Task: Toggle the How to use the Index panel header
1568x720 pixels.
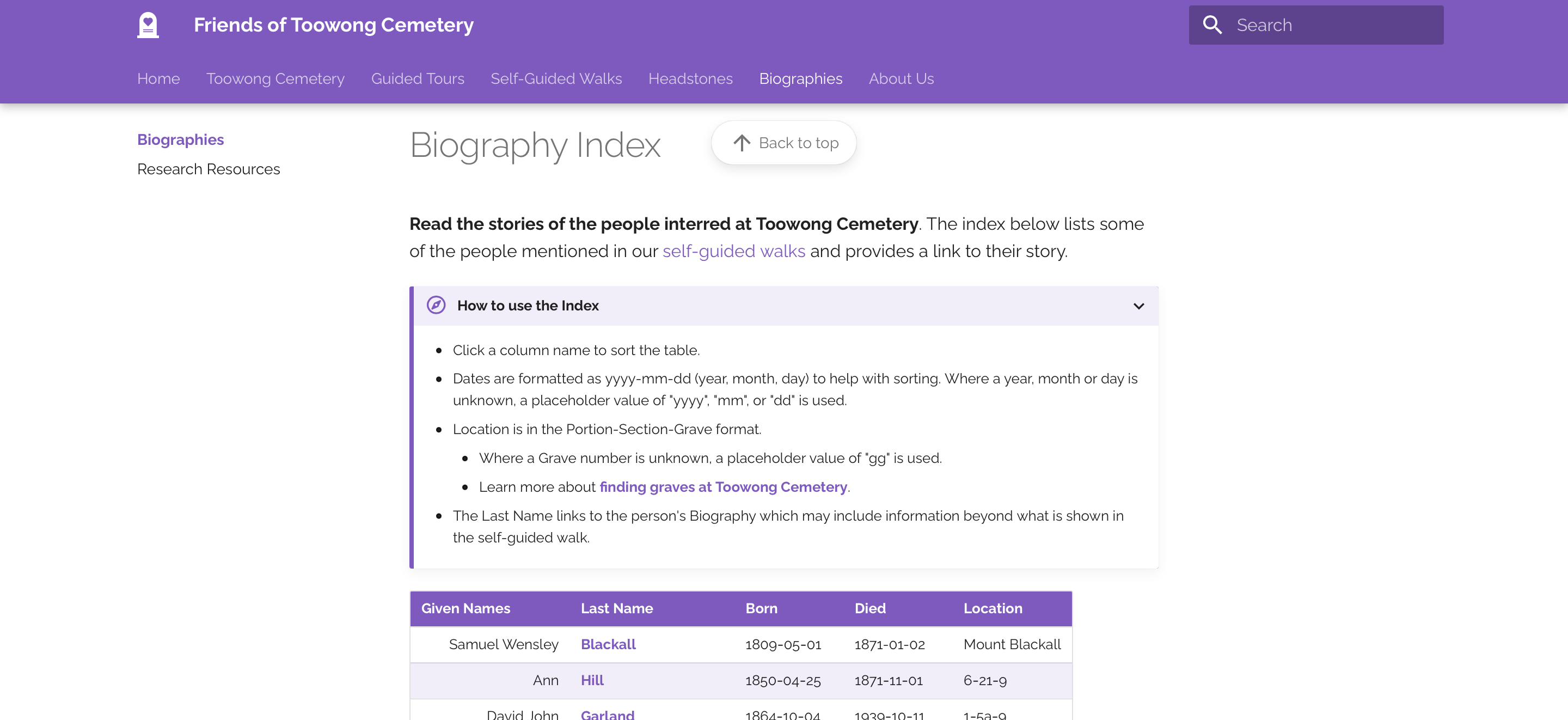Action: [786, 306]
